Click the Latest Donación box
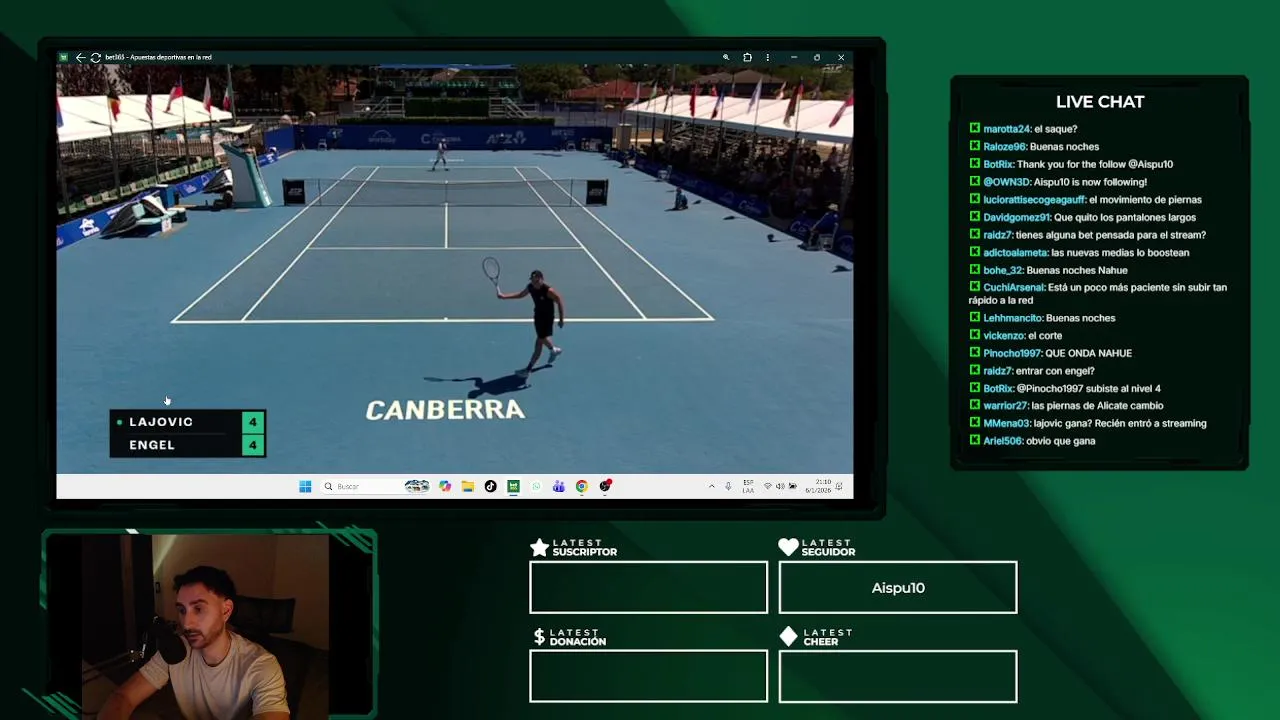The height and width of the screenshot is (720, 1280). (648, 676)
